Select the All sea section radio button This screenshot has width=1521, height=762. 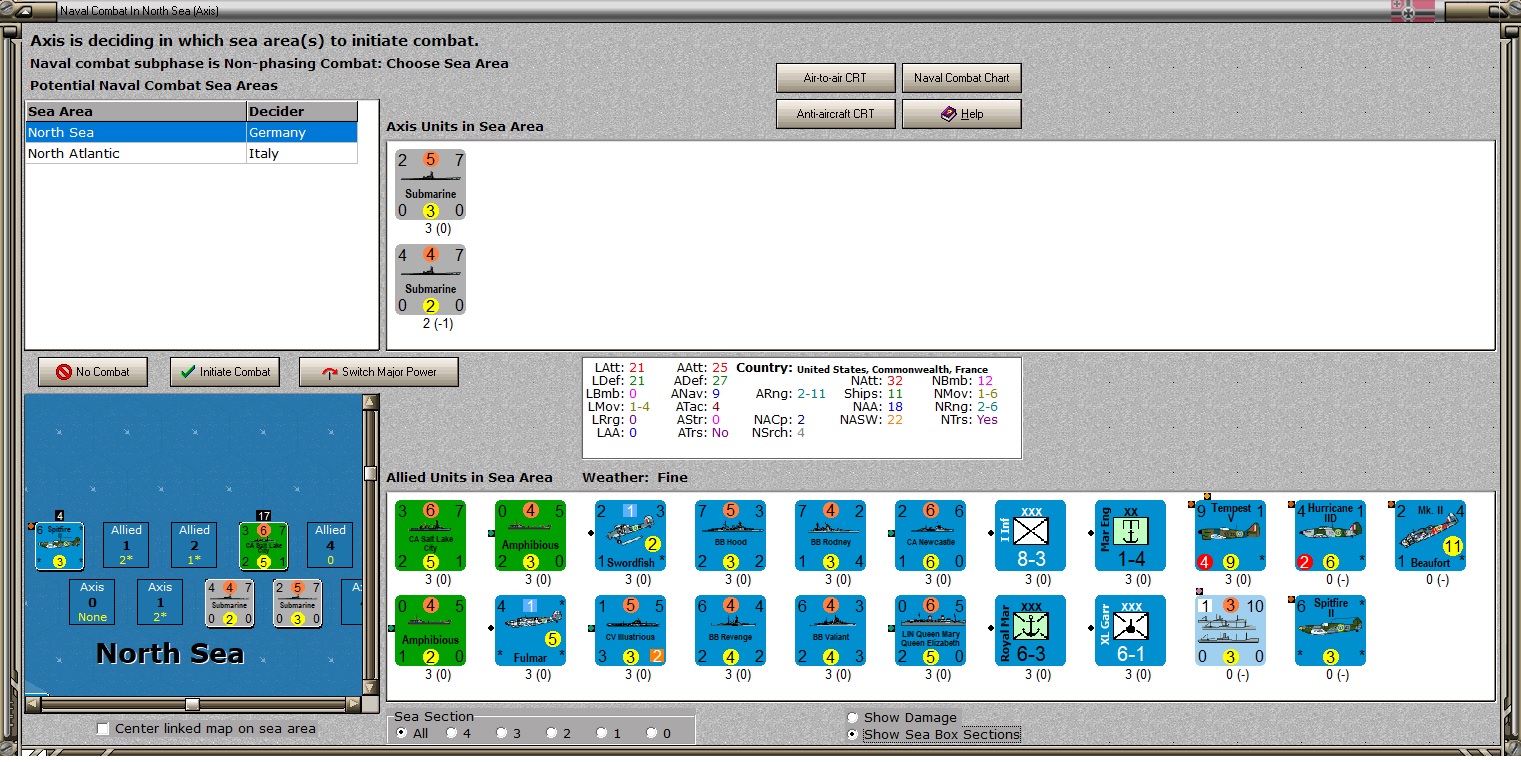coord(402,733)
